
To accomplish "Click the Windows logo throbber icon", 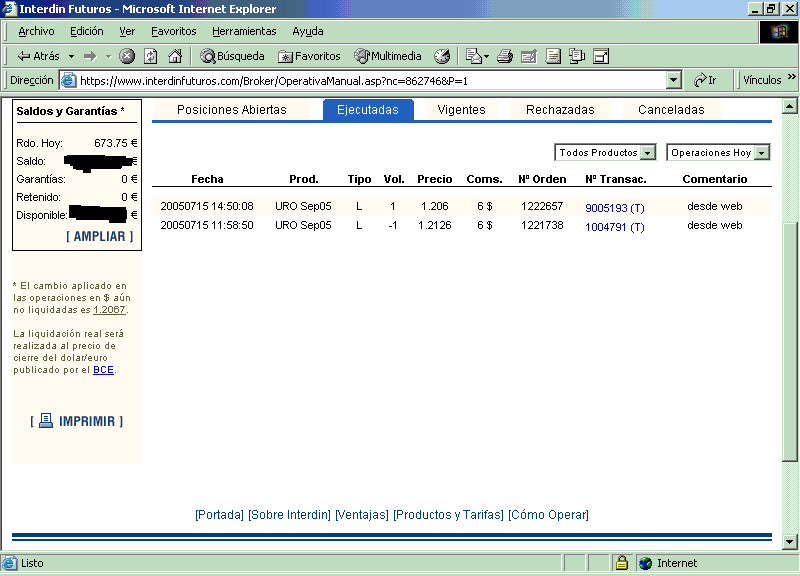I will pyautogui.click(x=778, y=32).
